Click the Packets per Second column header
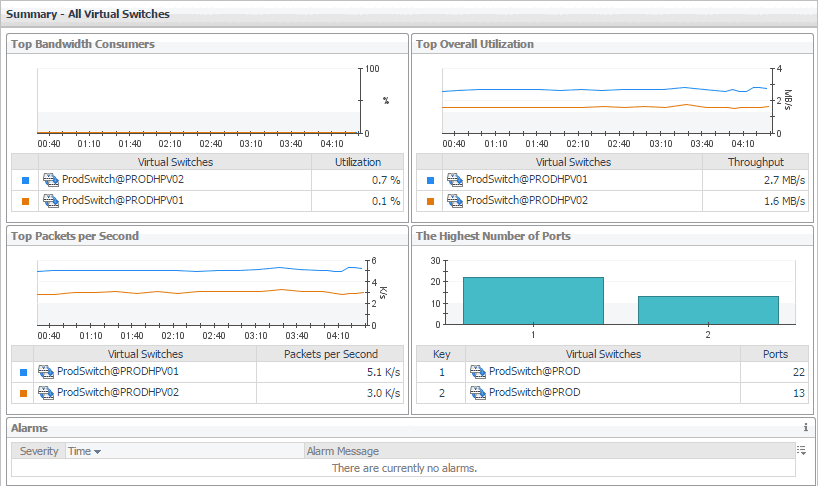The width and height of the screenshot is (818, 486). tap(331, 354)
